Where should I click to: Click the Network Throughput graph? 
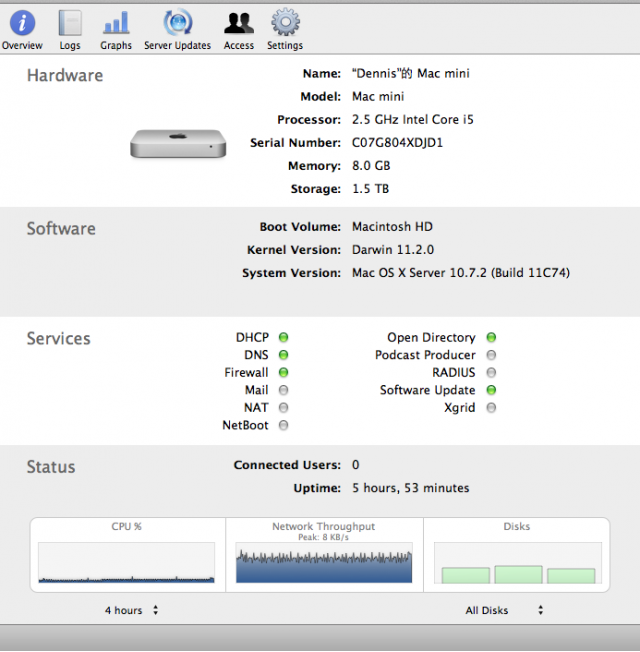[x=324, y=562]
